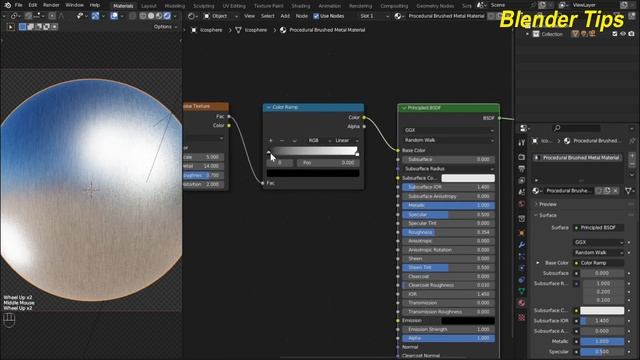Remove color stop with minus button
The height and width of the screenshot is (360, 640).
point(282,140)
